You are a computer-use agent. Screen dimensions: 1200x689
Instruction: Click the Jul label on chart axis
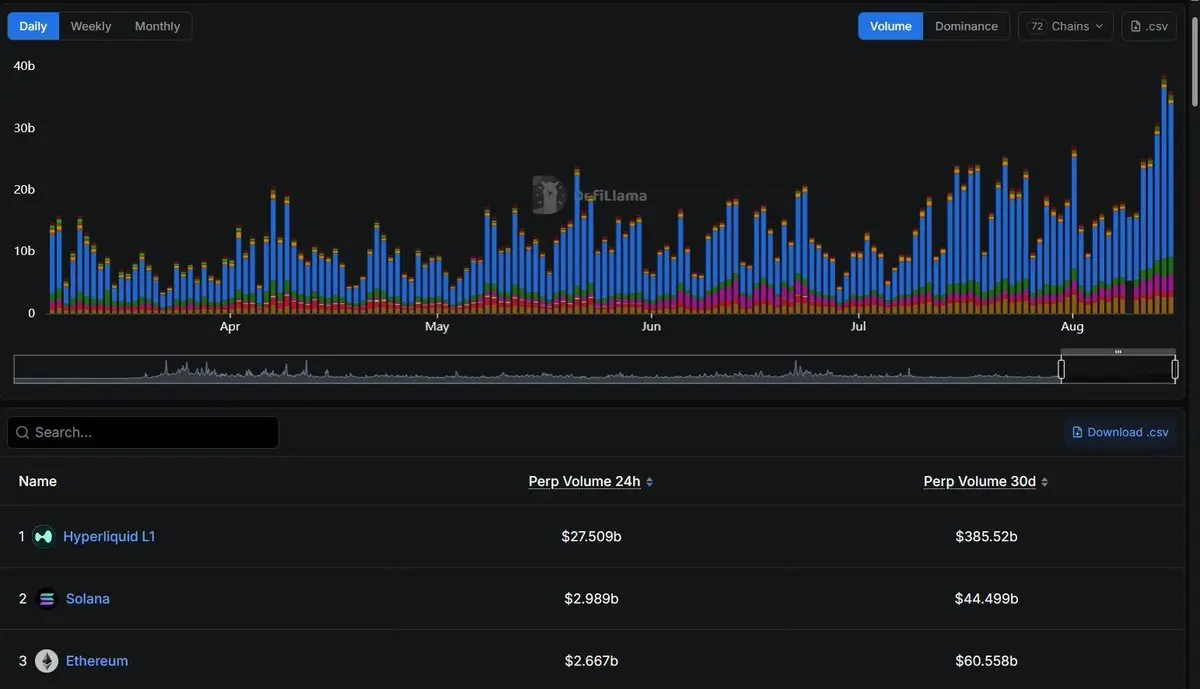(858, 327)
